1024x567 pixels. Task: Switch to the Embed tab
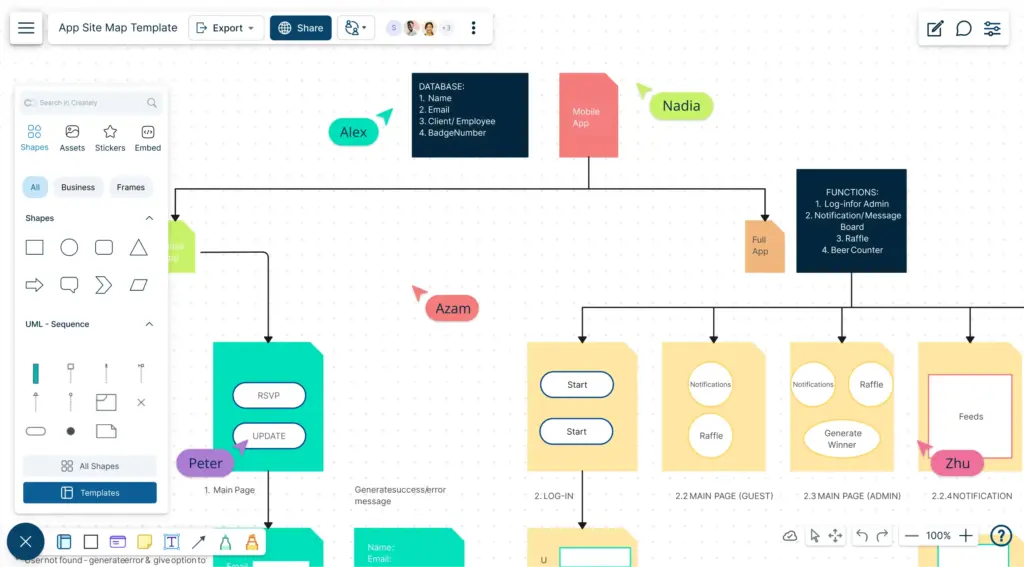tap(148, 138)
